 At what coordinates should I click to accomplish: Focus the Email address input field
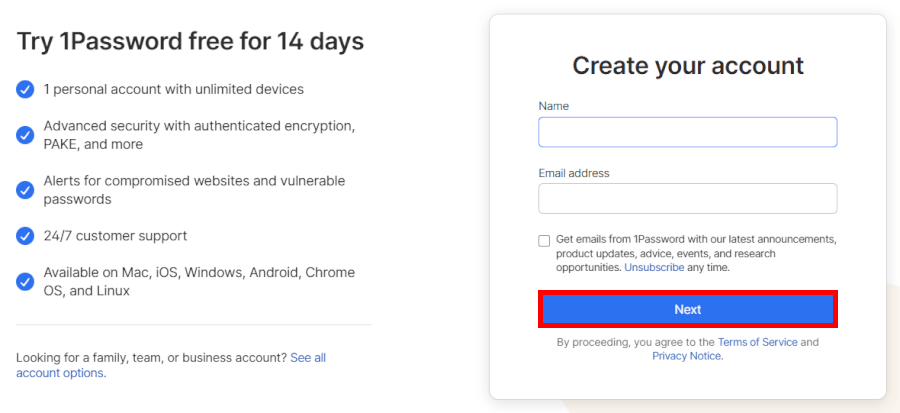coord(687,198)
